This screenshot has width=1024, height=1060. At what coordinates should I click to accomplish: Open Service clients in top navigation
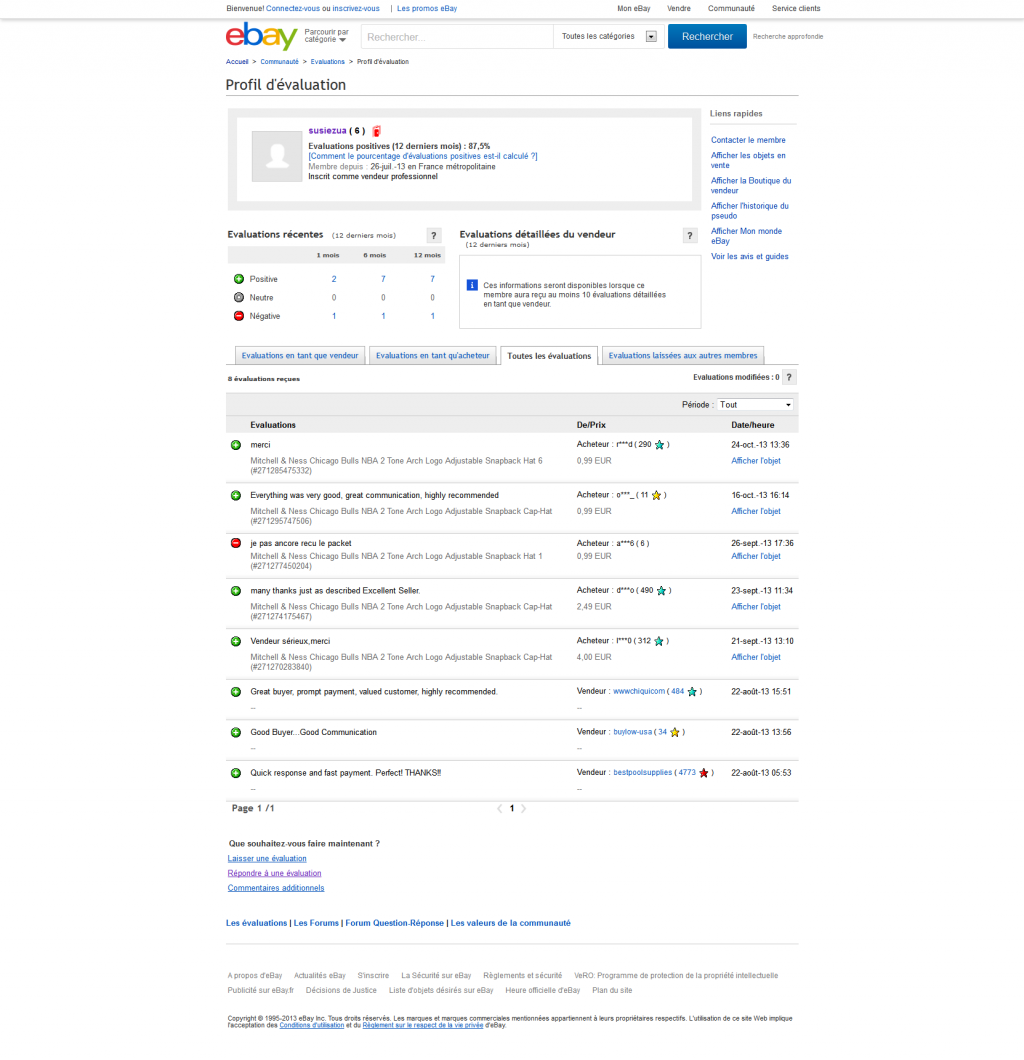tap(796, 9)
